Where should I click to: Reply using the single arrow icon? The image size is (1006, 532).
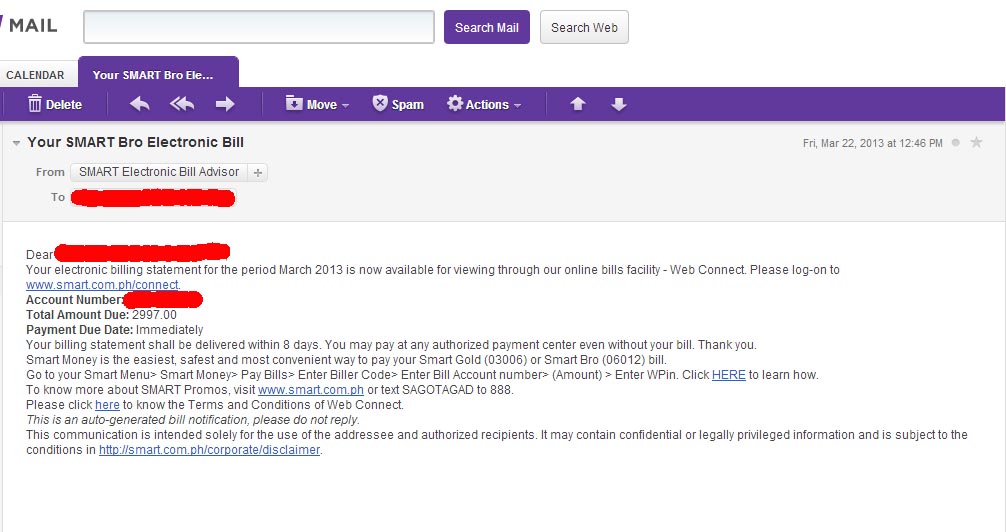pos(139,104)
